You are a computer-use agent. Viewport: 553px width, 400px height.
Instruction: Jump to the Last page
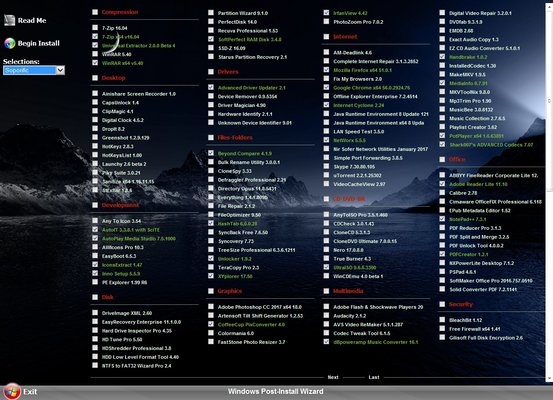(374, 377)
